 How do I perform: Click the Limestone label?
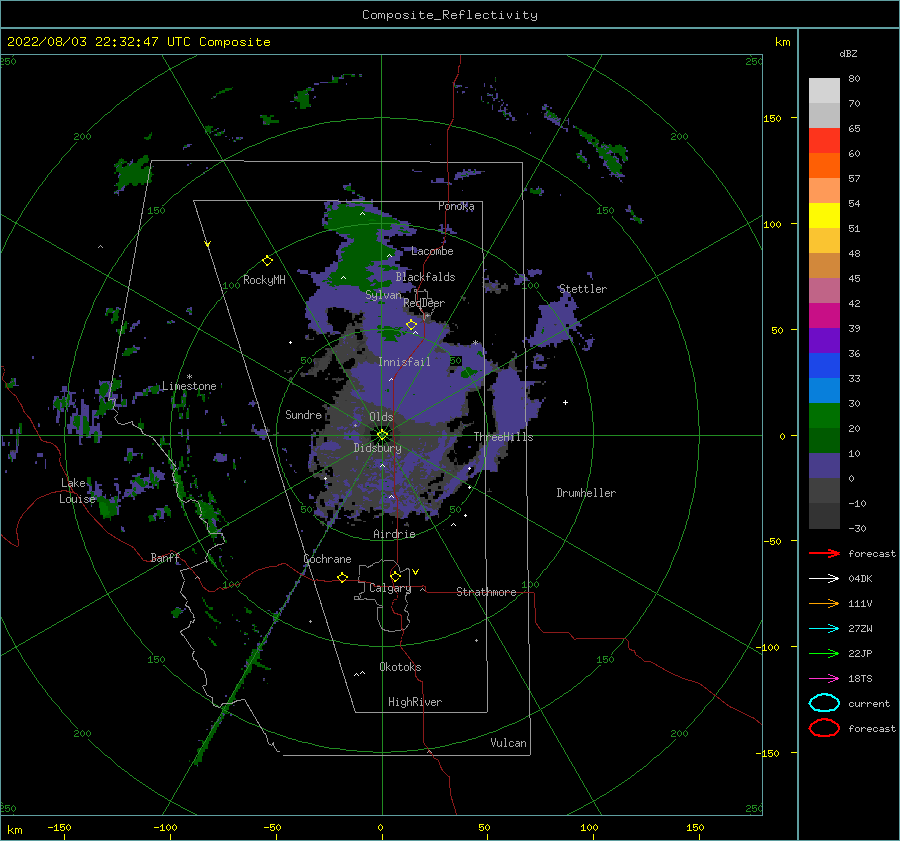pyautogui.click(x=189, y=386)
